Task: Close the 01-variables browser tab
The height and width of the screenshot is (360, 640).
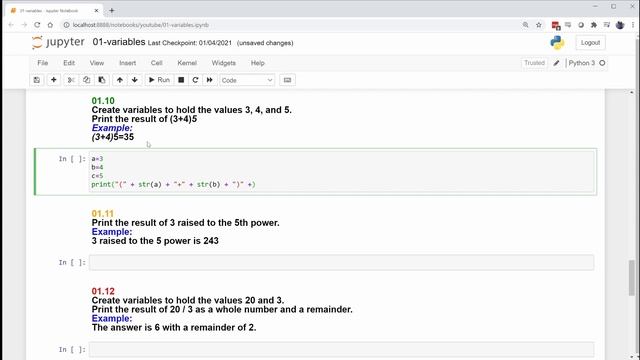Action: pyautogui.click(x=96, y=11)
